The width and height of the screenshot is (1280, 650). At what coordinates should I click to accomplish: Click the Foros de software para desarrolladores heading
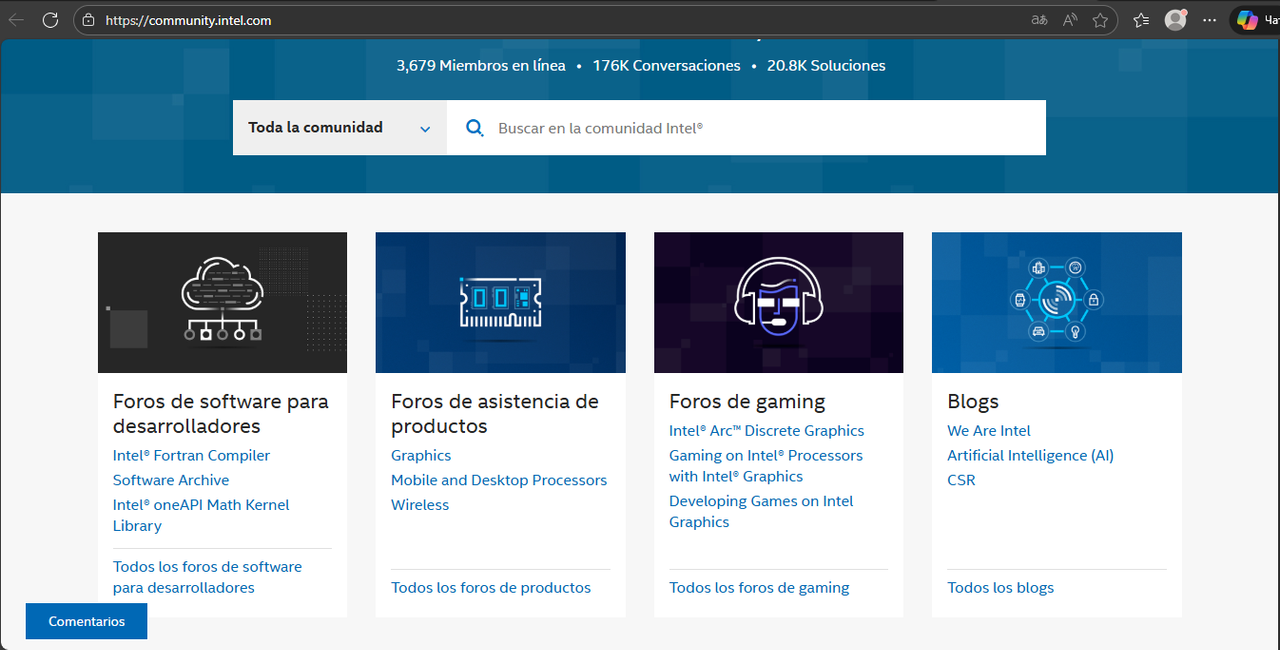pyautogui.click(x=221, y=414)
